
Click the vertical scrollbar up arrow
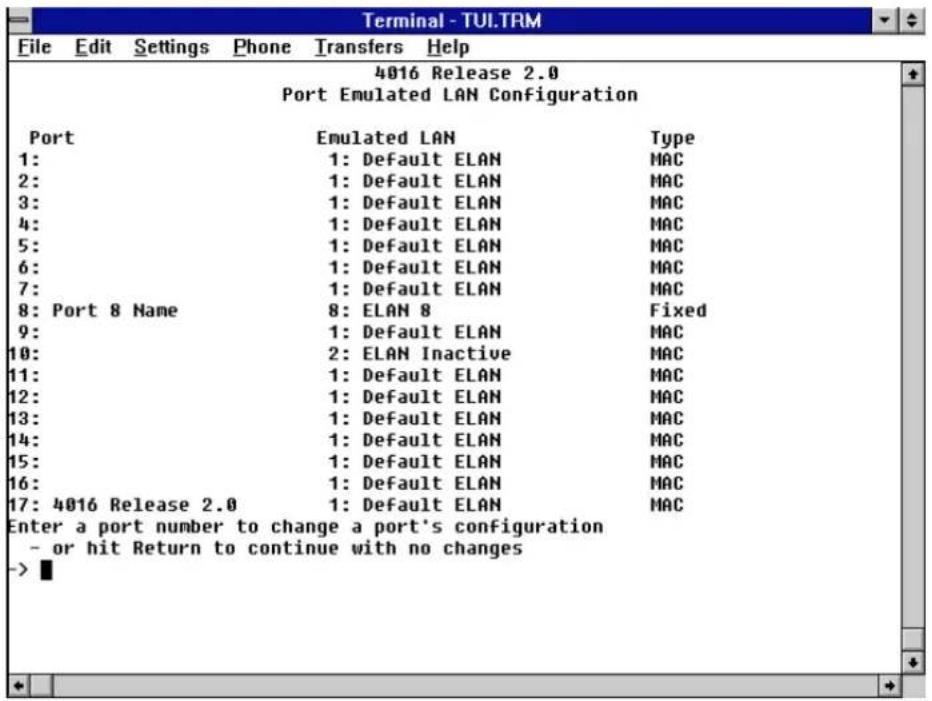click(913, 74)
